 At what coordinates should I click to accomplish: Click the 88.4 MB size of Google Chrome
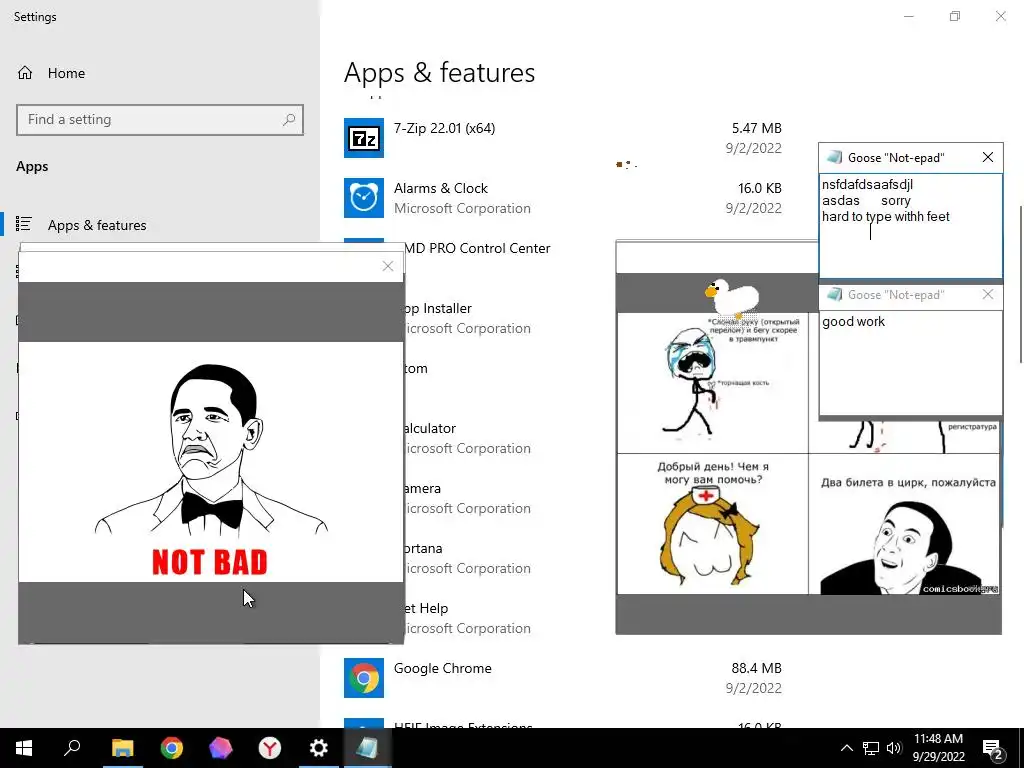click(756, 668)
